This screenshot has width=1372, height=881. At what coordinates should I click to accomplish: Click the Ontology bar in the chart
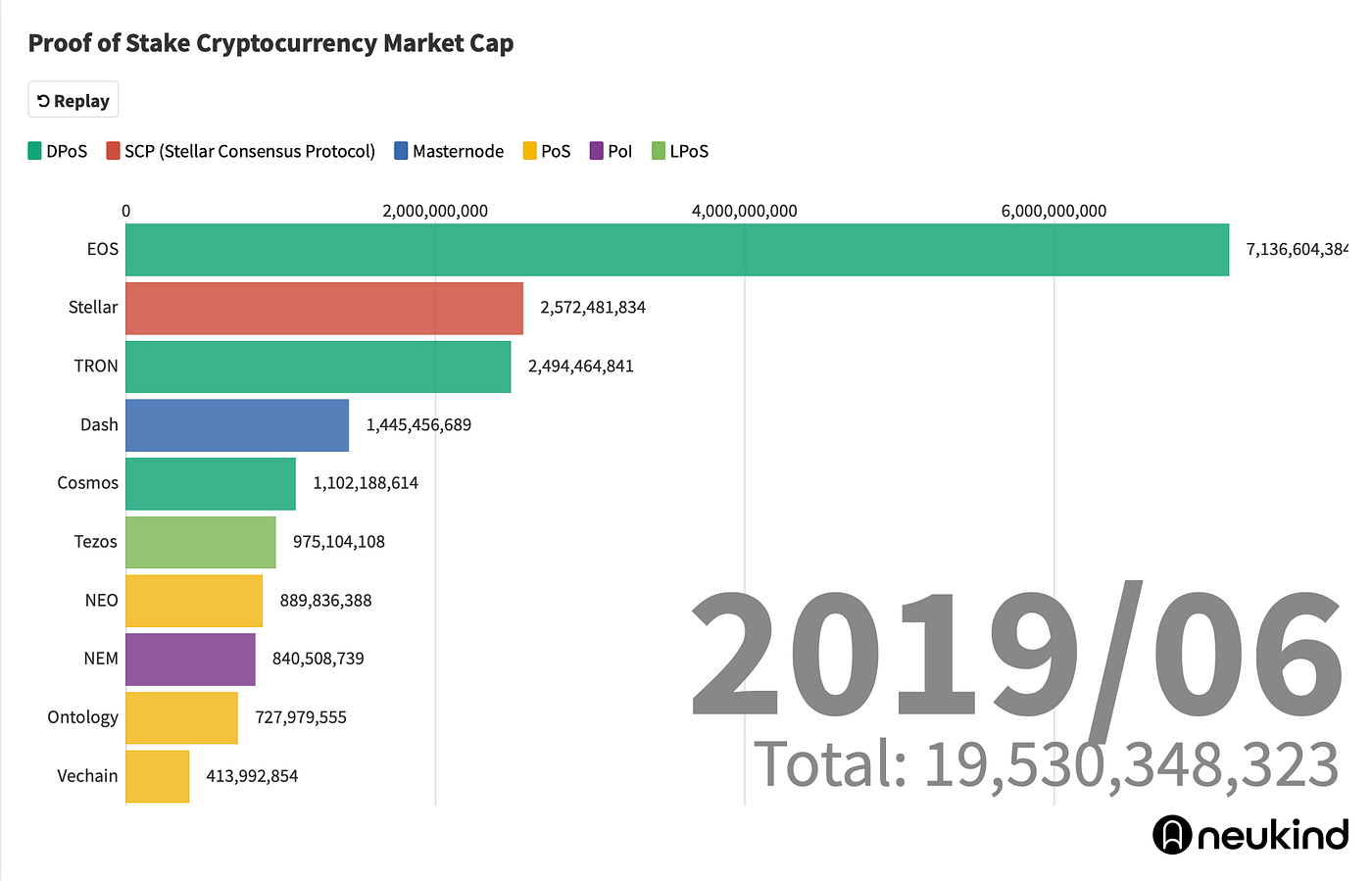(181, 717)
